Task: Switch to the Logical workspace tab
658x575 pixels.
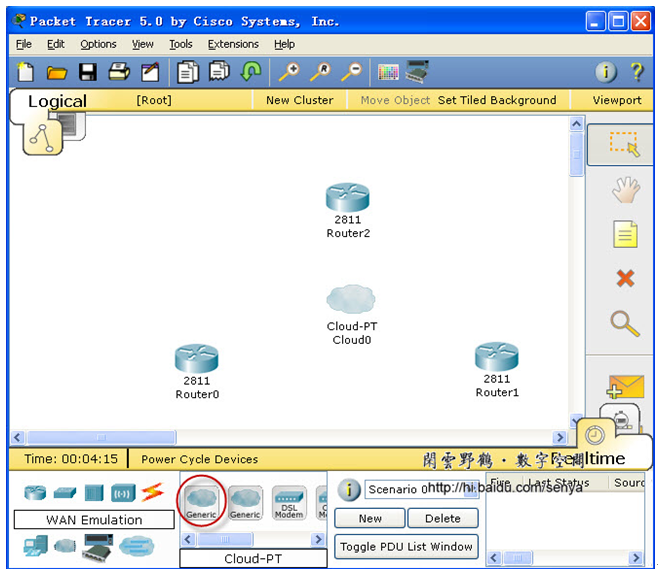Action: pos(57,101)
